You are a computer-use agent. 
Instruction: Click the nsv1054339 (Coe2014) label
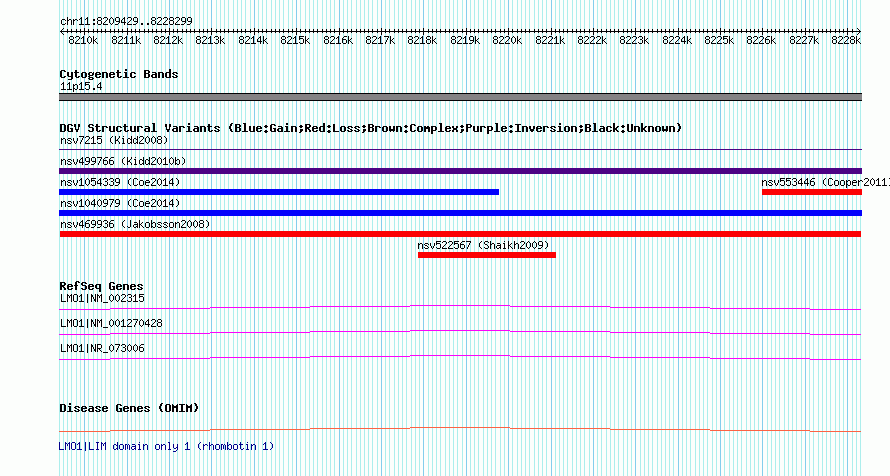click(120, 182)
